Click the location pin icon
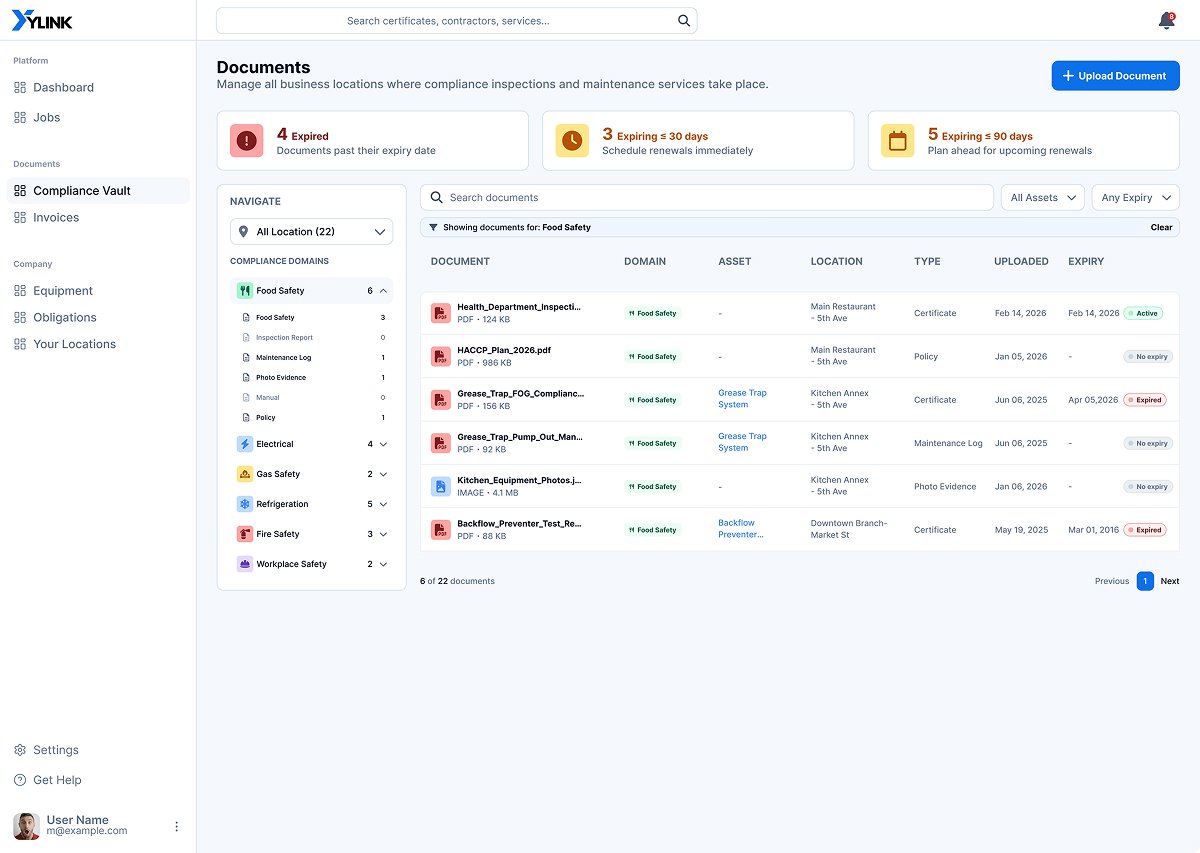Viewport: 1200px width, 853px height. [x=243, y=232]
